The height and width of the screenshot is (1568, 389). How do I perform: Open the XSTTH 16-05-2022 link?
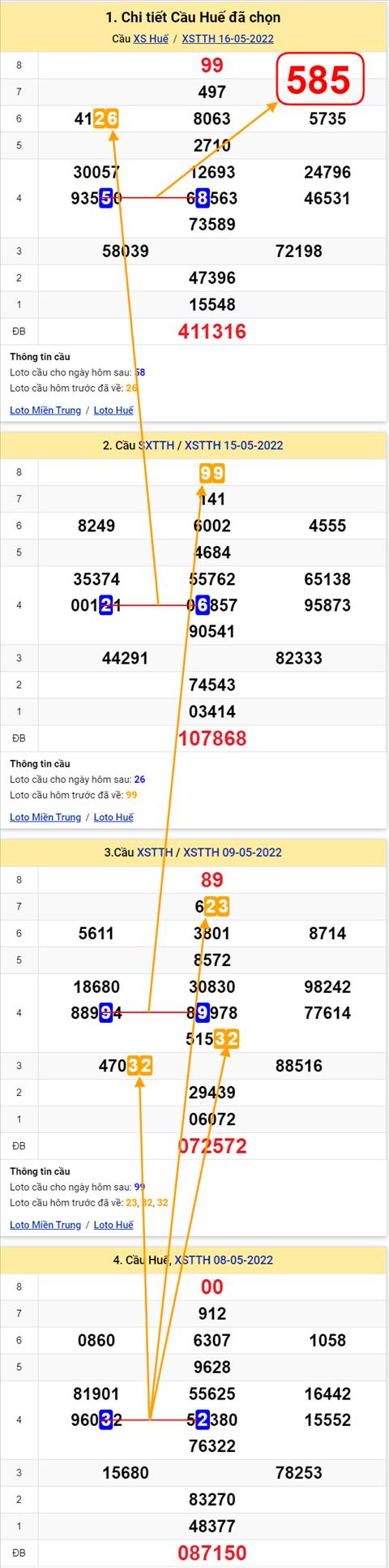[x=228, y=39]
